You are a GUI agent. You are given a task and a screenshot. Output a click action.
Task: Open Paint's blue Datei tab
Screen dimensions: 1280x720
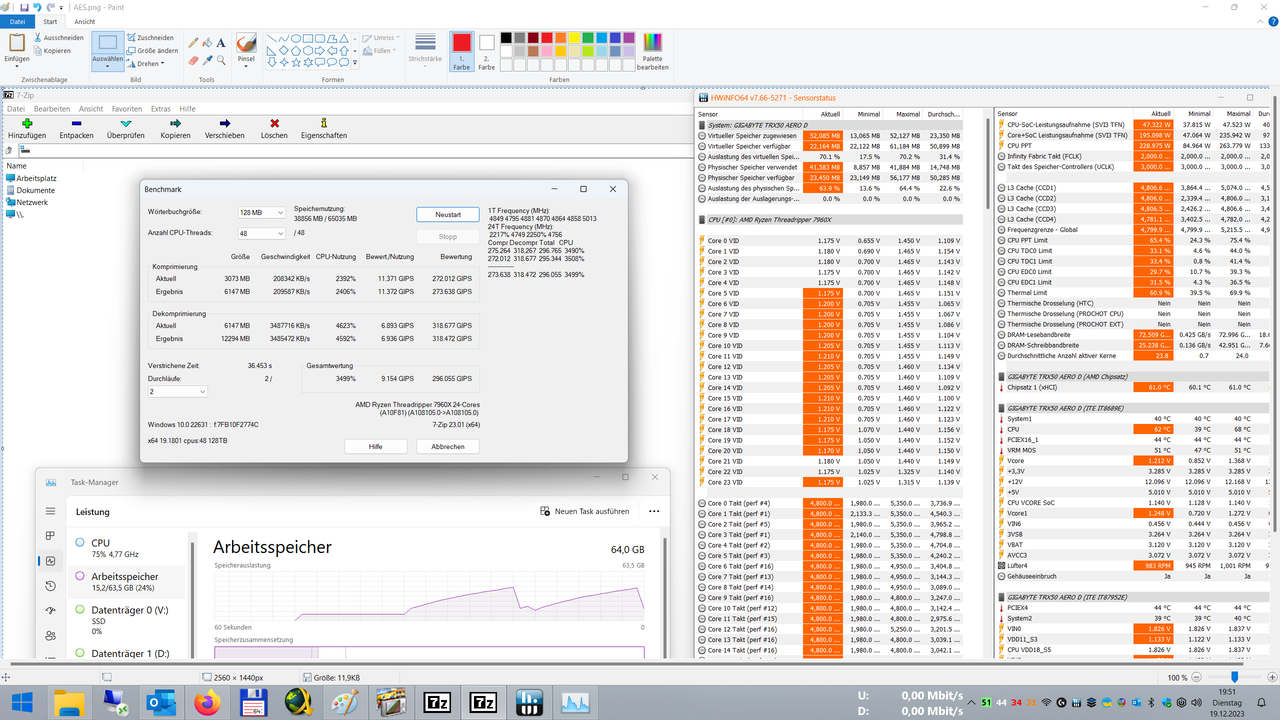[x=17, y=21]
